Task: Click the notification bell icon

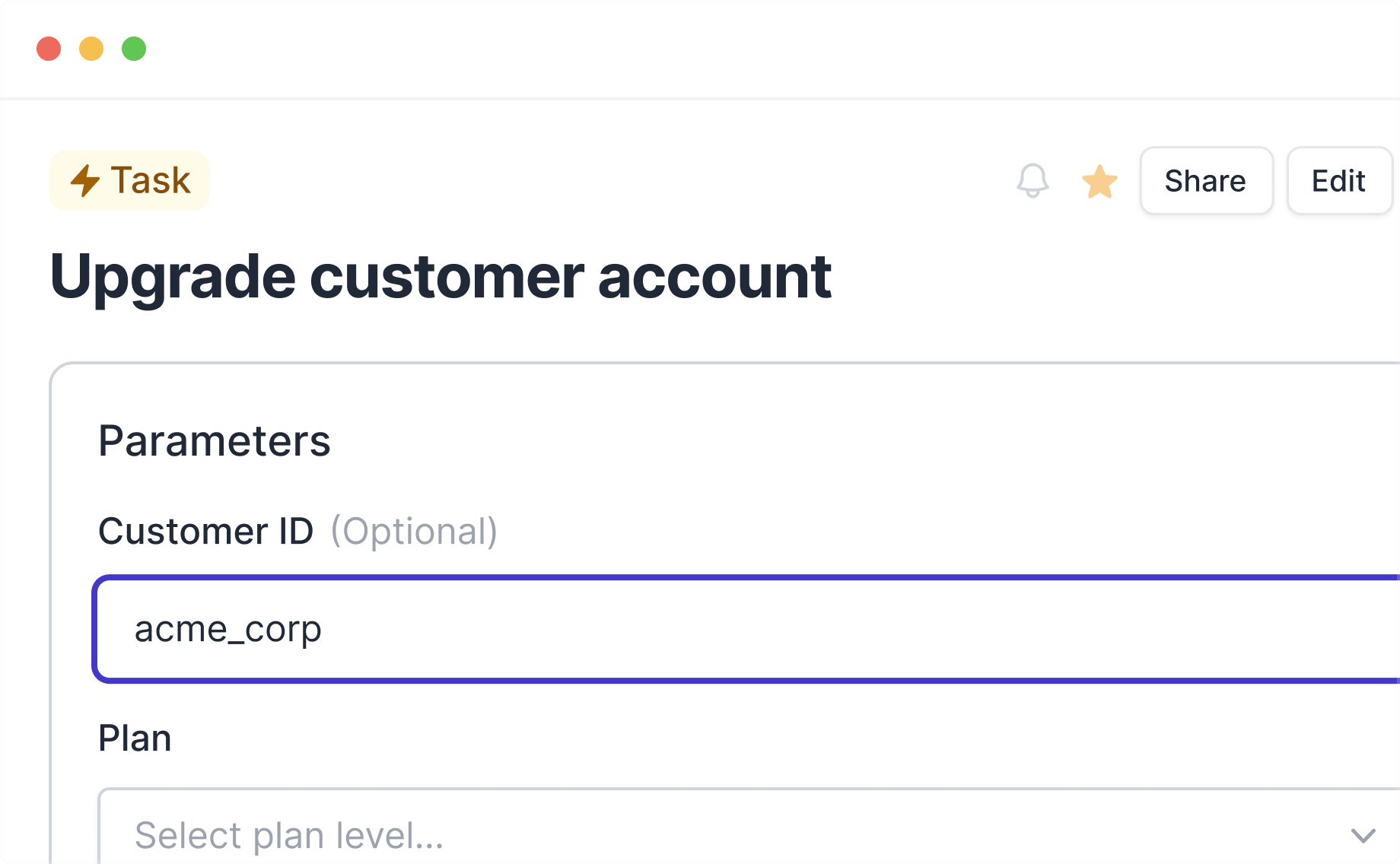Action: click(x=1032, y=181)
